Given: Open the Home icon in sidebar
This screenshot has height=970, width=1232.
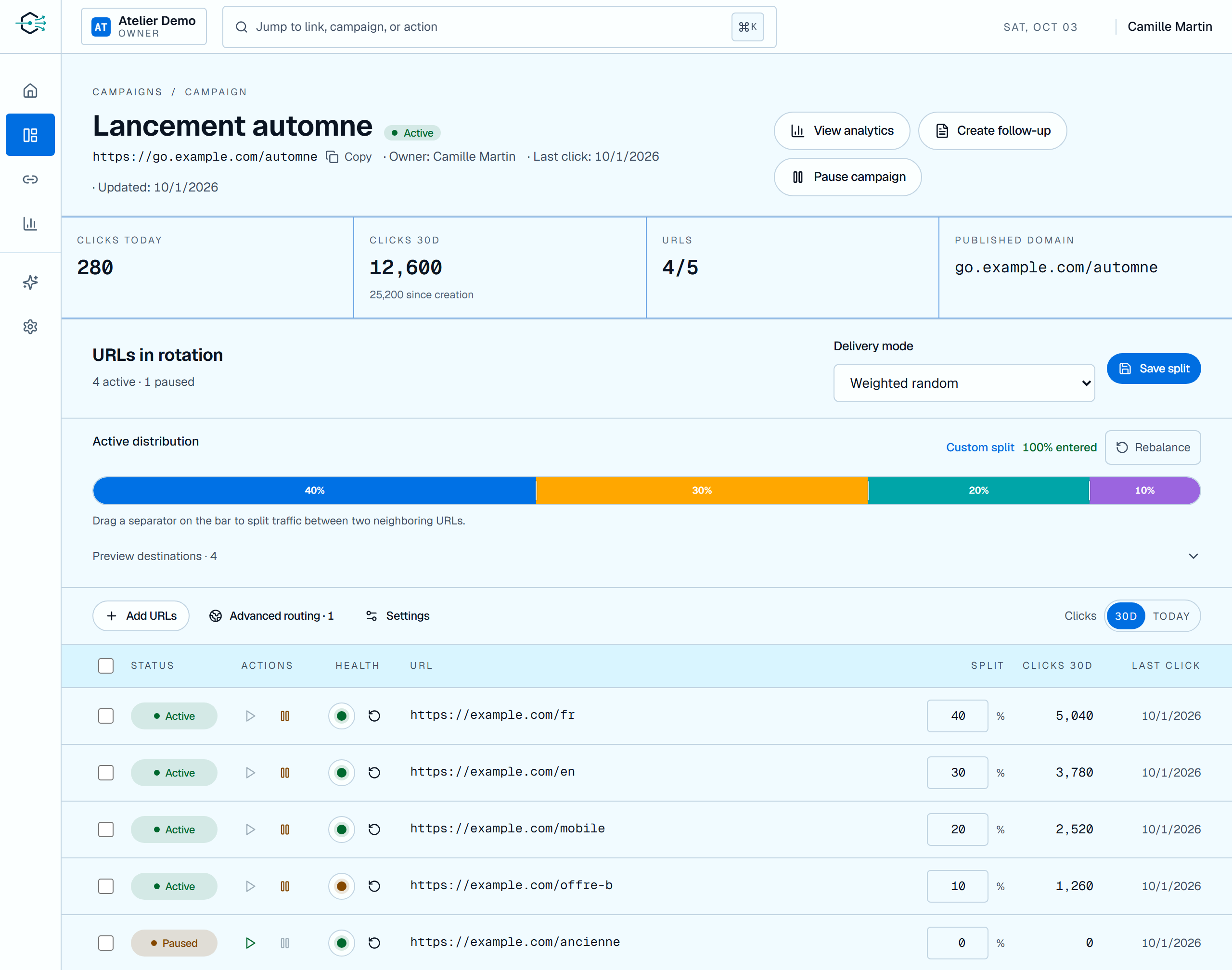Looking at the screenshot, I should click(x=30, y=91).
